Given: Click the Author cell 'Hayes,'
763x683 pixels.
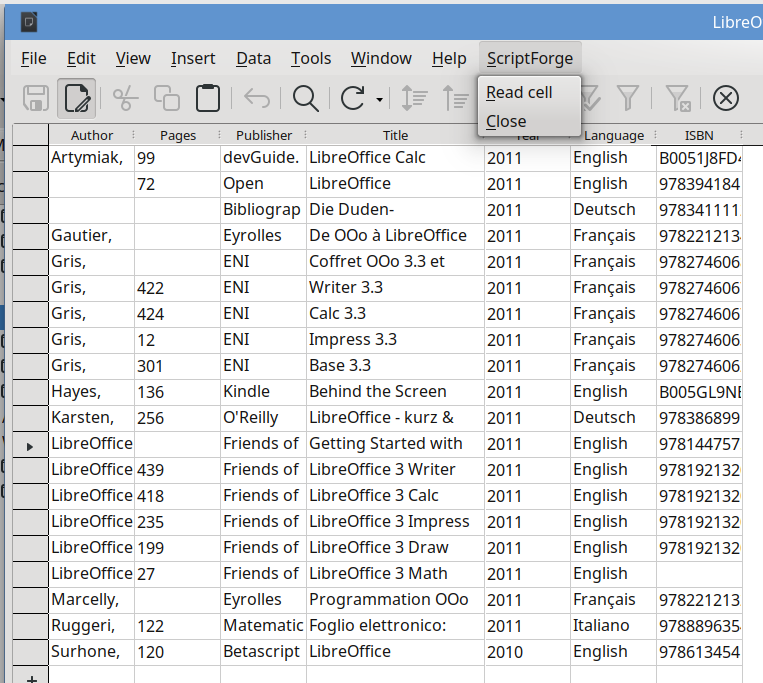Looking at the screenshot, I should [x=91, y=392].
